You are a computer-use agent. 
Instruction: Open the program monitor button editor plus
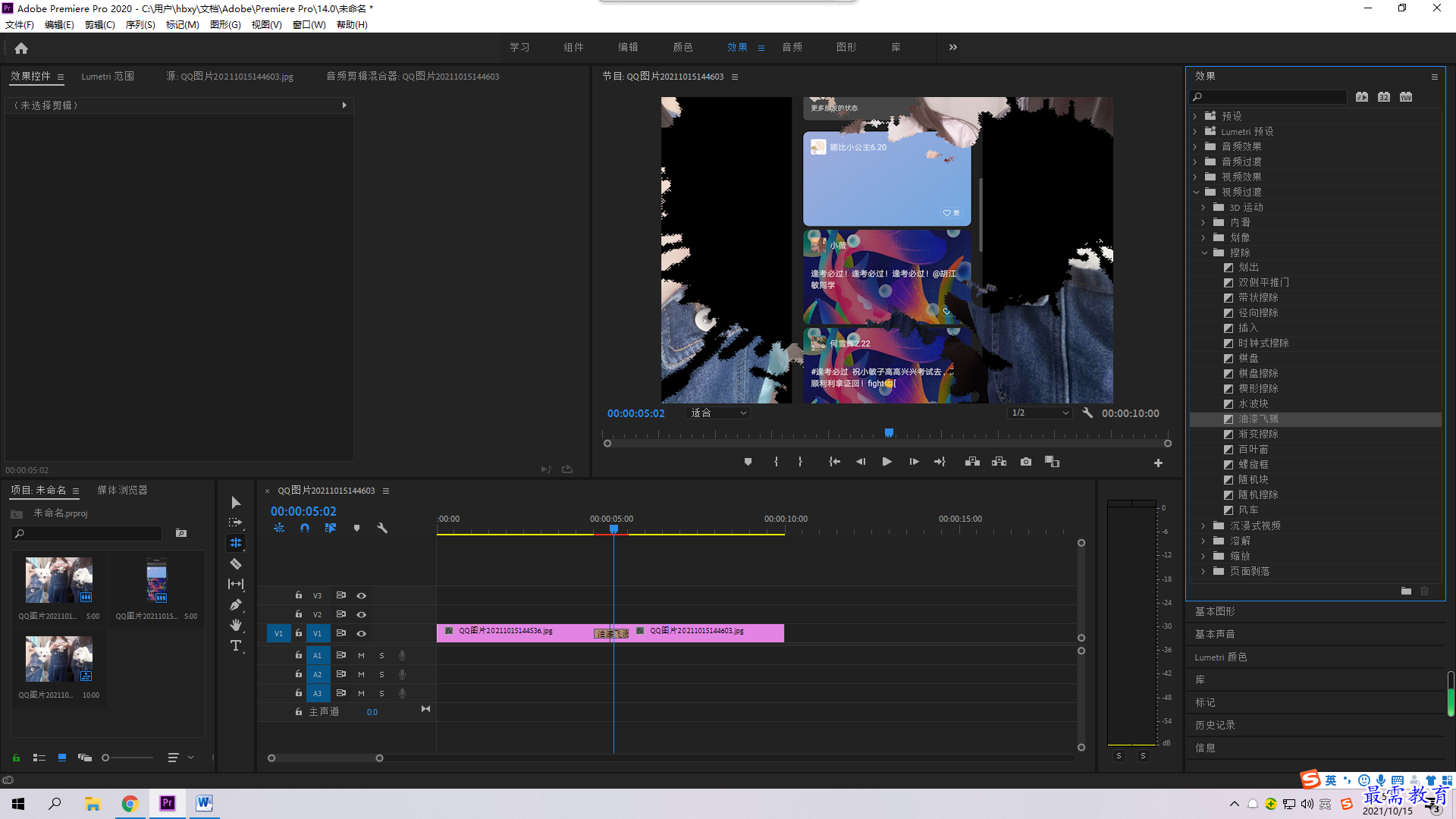point(1158,463)
